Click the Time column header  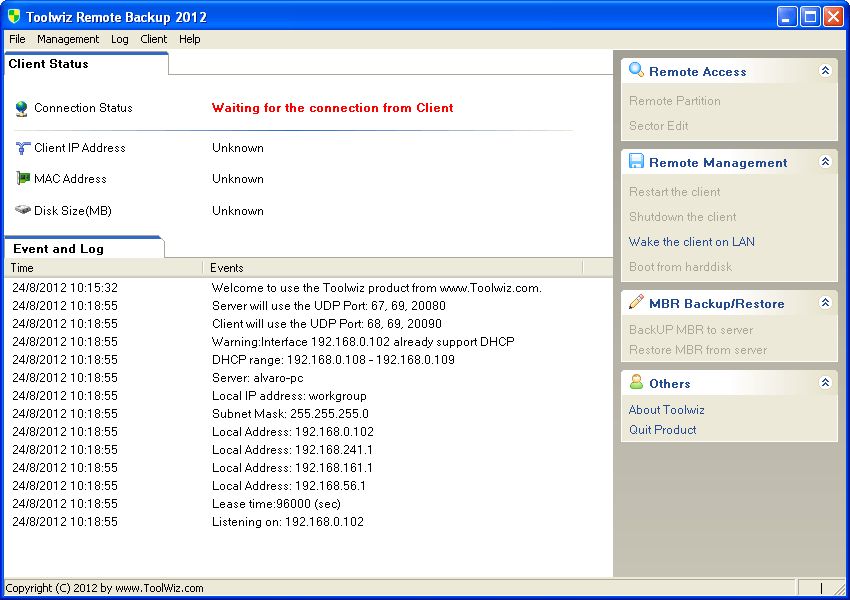pos(100,267)
